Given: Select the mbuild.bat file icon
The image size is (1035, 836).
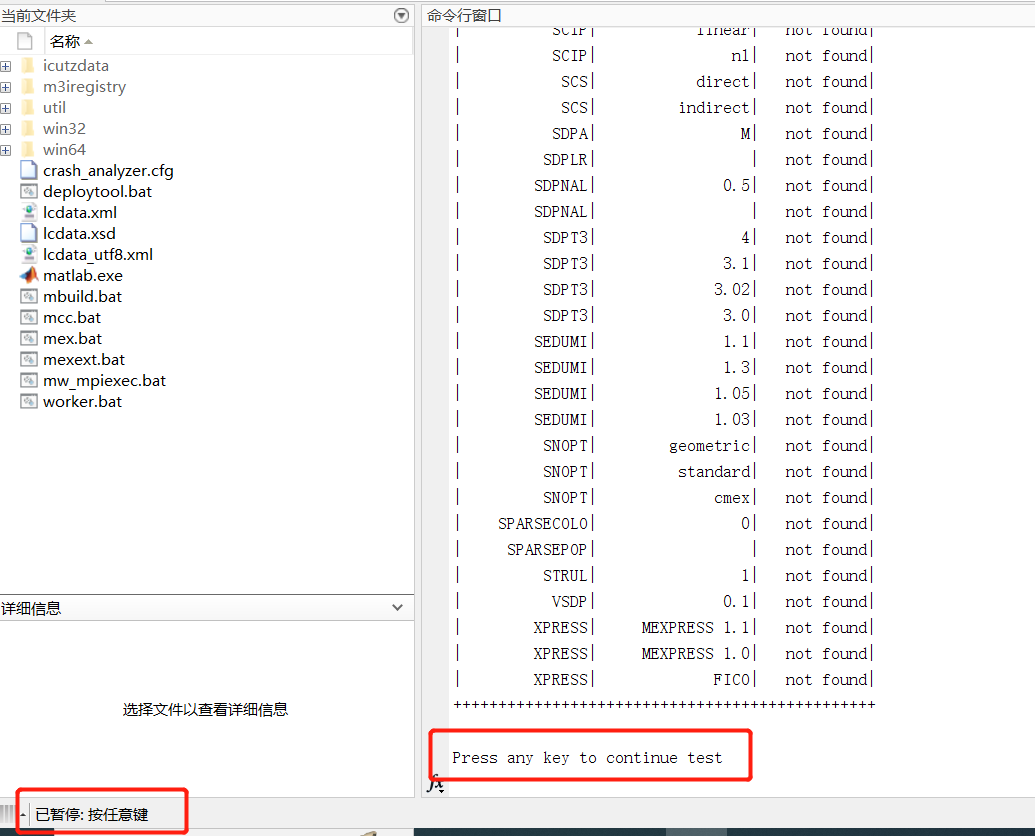Looking at the screenshot, I should pyautogui.click(x=30, y=296).
